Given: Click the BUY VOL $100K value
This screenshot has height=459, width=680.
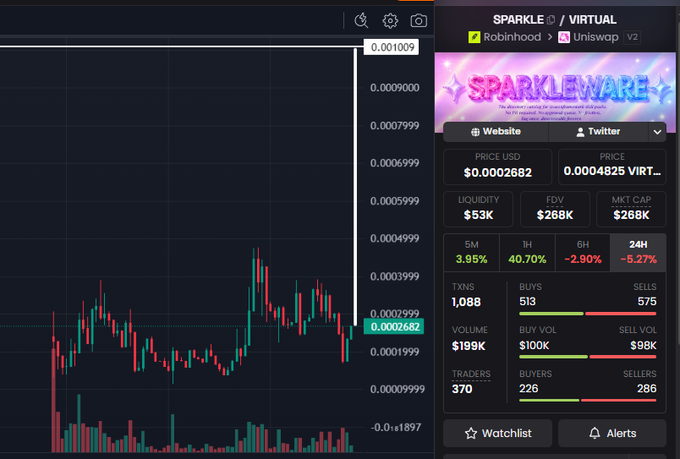Looking at the screenshot, I should [534, 345].
